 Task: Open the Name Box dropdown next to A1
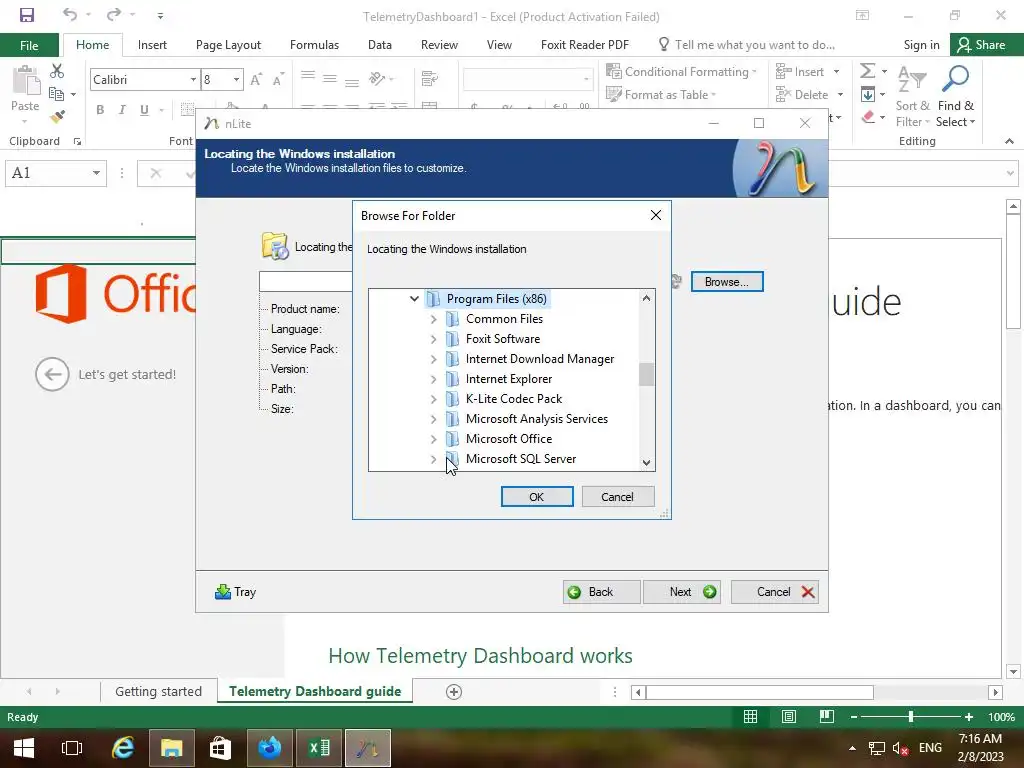tap(96, 173)
